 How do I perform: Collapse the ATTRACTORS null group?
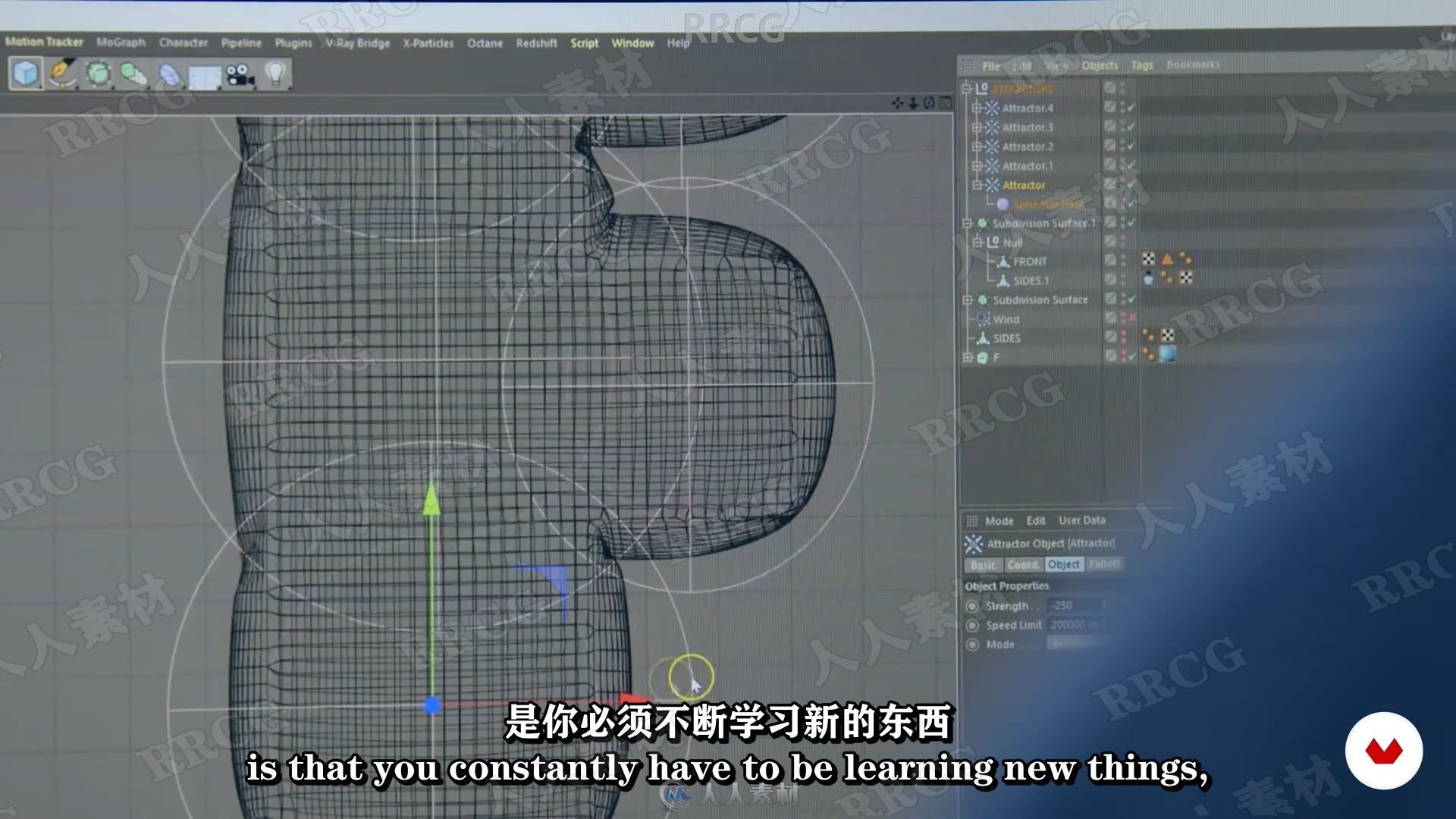click(966, 89)
